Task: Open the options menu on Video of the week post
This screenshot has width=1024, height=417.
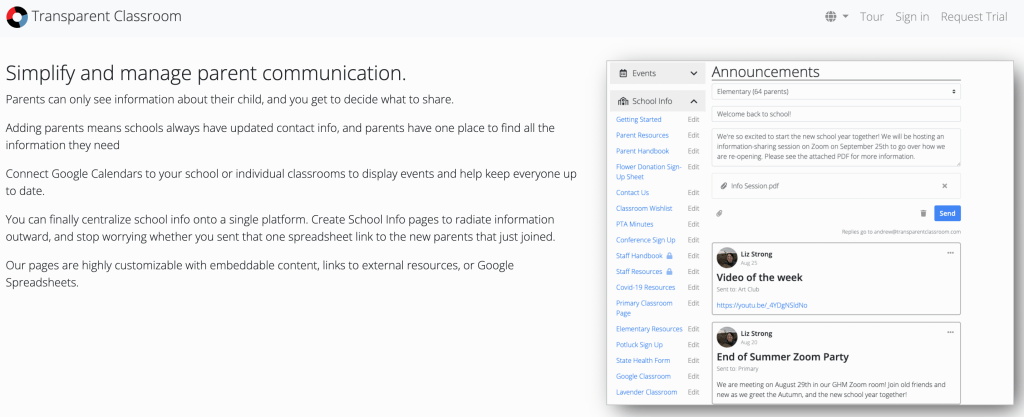Action: pyautogui.click(x=950, y=253)
